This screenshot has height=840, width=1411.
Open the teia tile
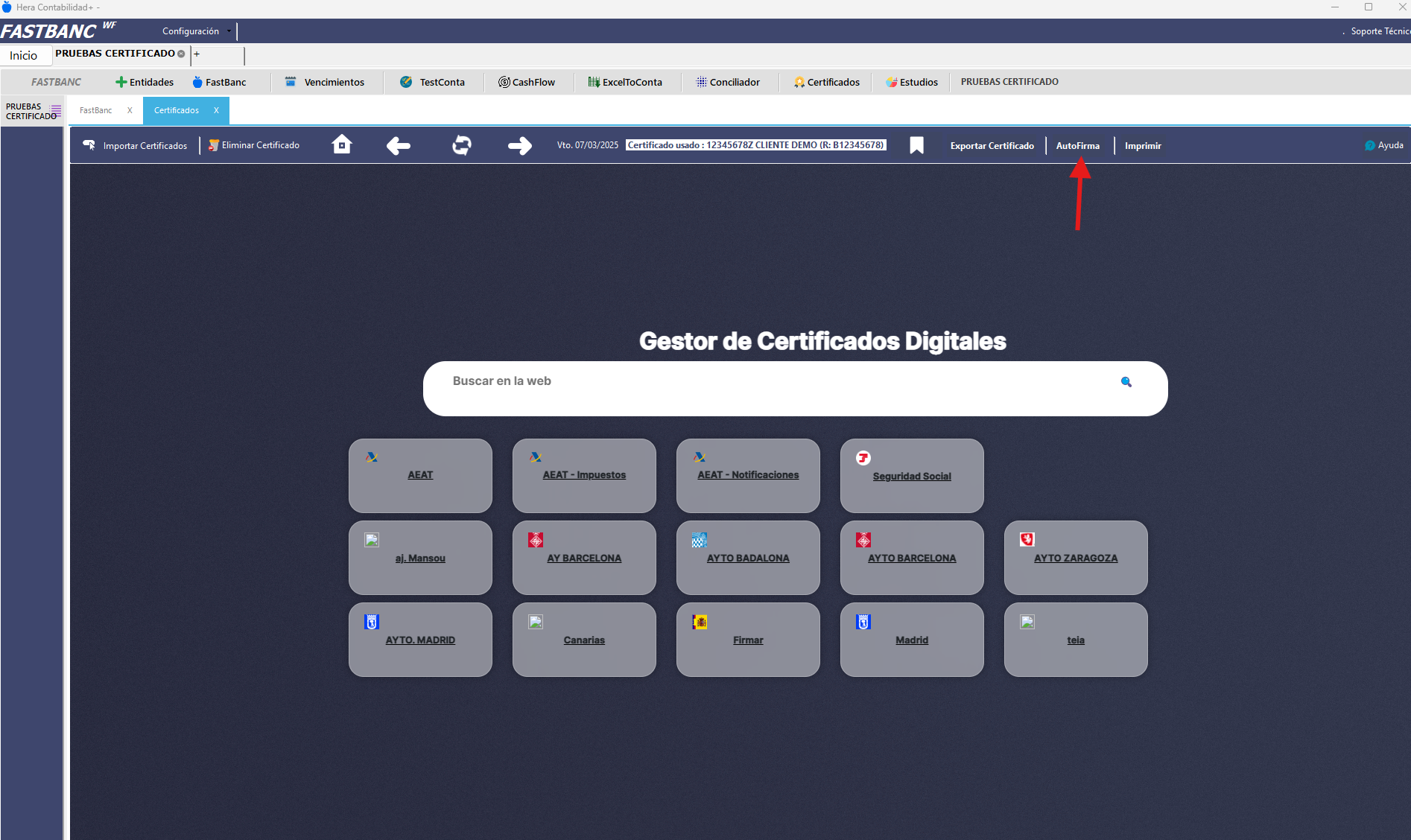[1076, 640]
